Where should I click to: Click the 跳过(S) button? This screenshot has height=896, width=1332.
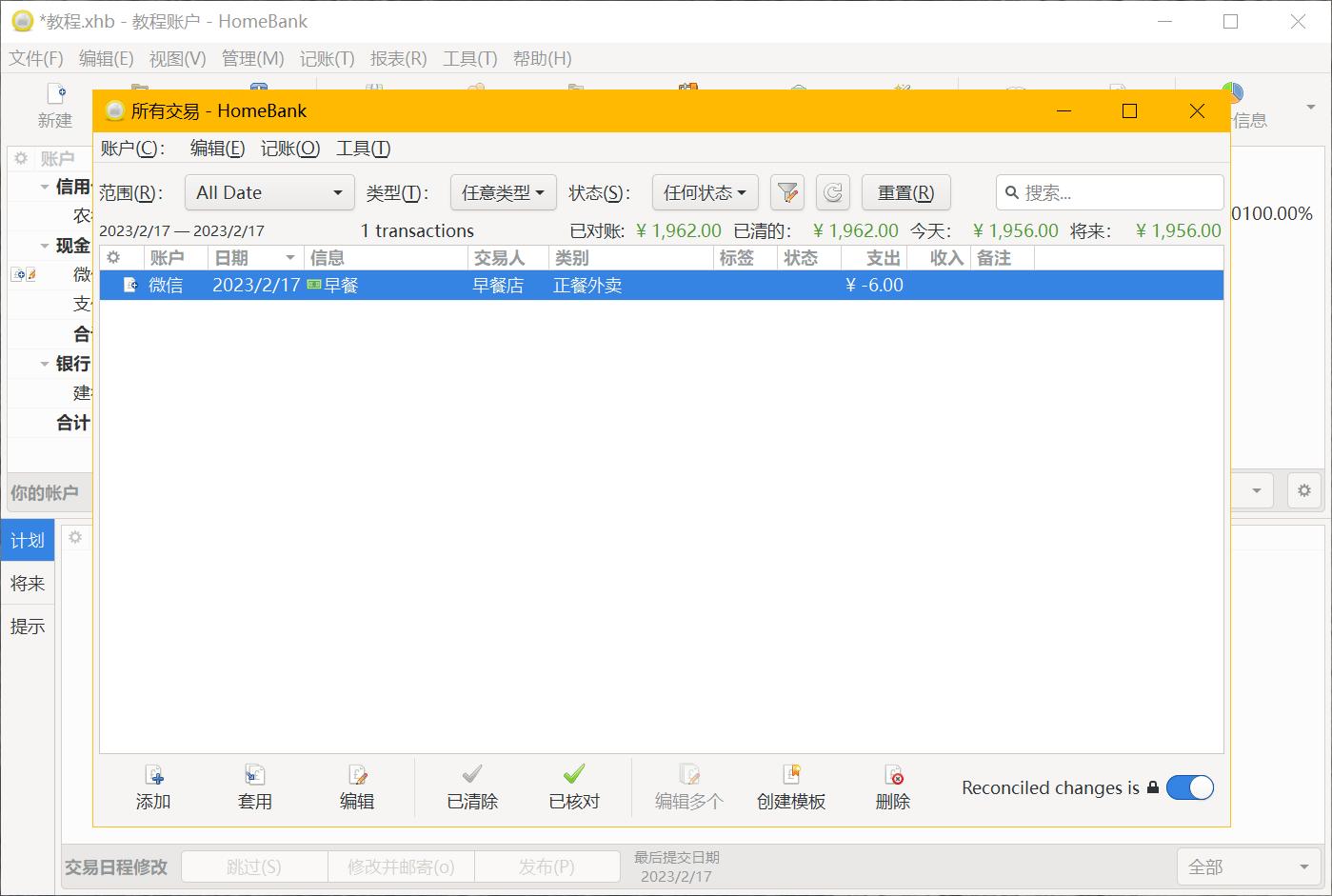254,866
